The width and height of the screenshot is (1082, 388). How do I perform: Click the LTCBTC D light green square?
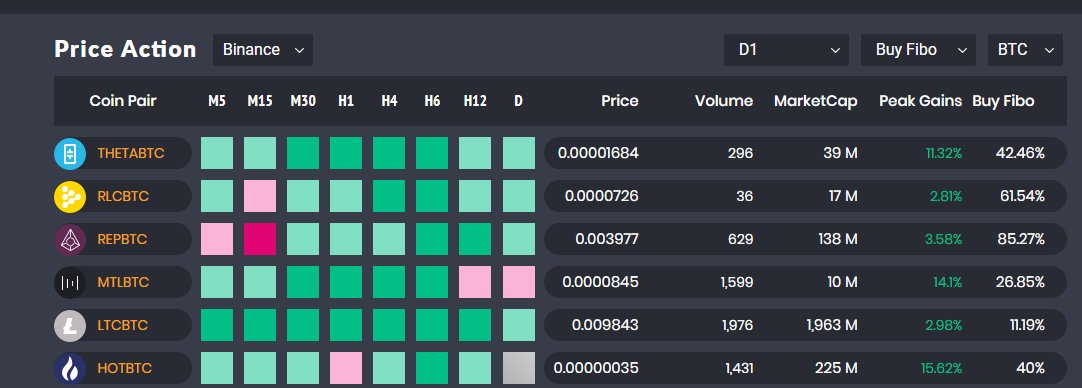pos(518,325)
